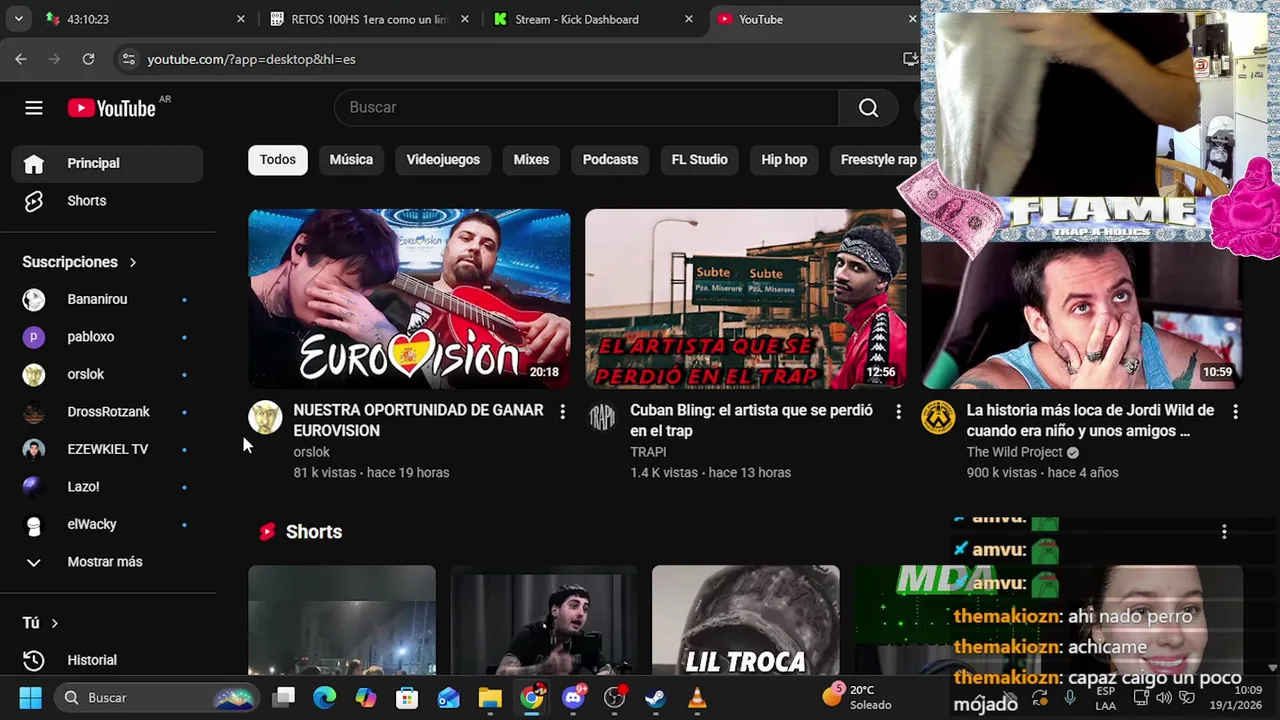Open Bananirou subscription channel
This screenshot has height=720, width=1280.
107,299
